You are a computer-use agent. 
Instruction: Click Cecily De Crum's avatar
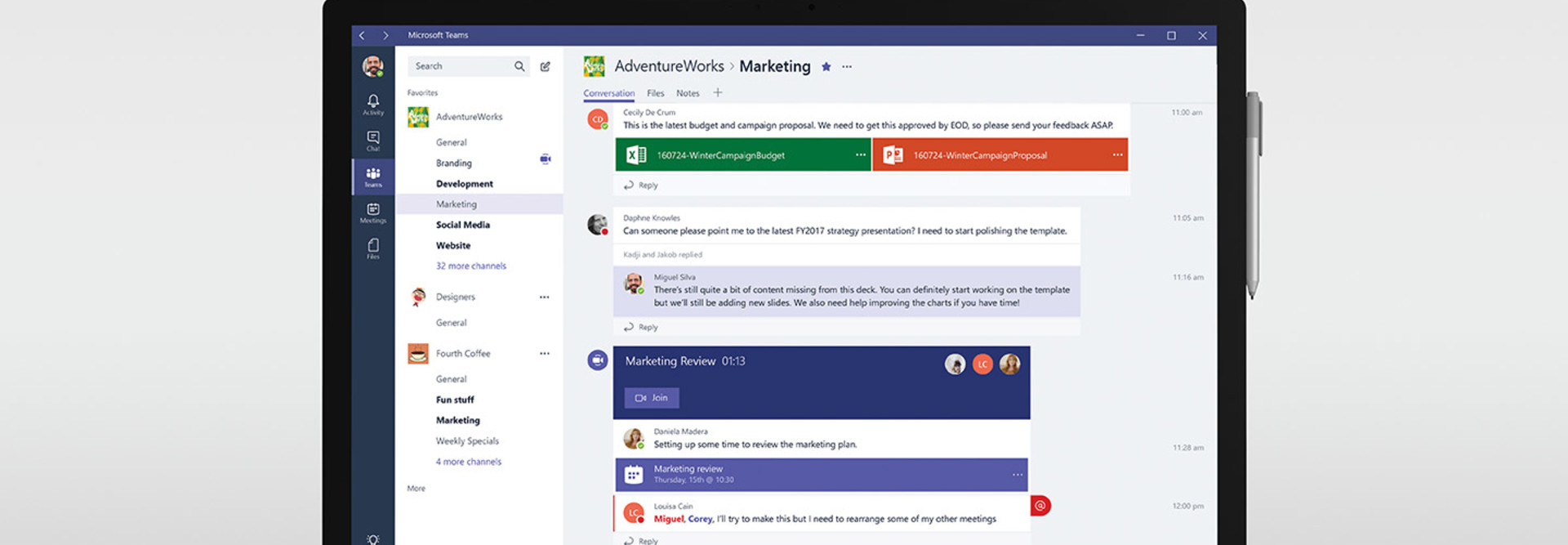598,119
